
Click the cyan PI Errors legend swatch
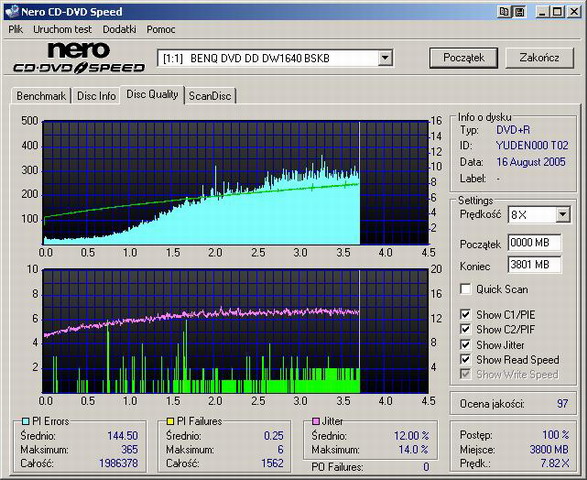coord(25,421)
